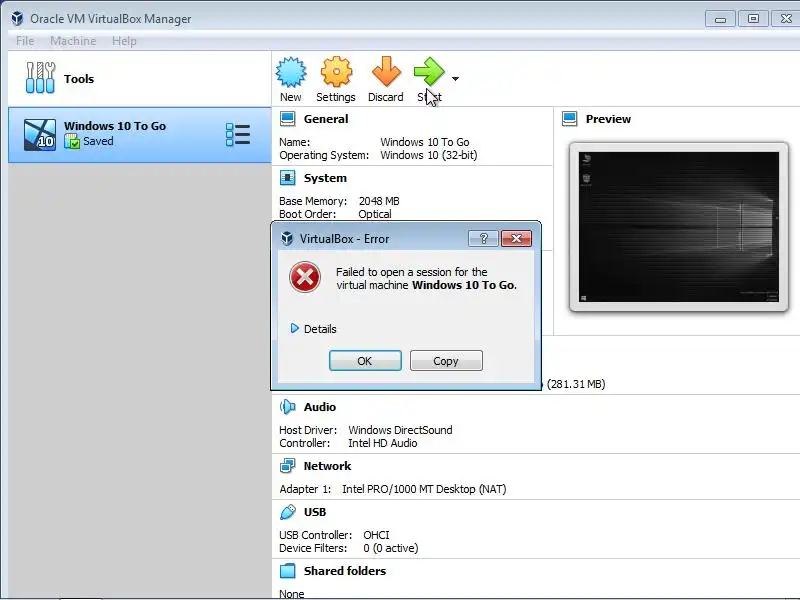The width and height of the screenshot is (800, 600).
Task: Open the File menu
Action: [25, 41]
